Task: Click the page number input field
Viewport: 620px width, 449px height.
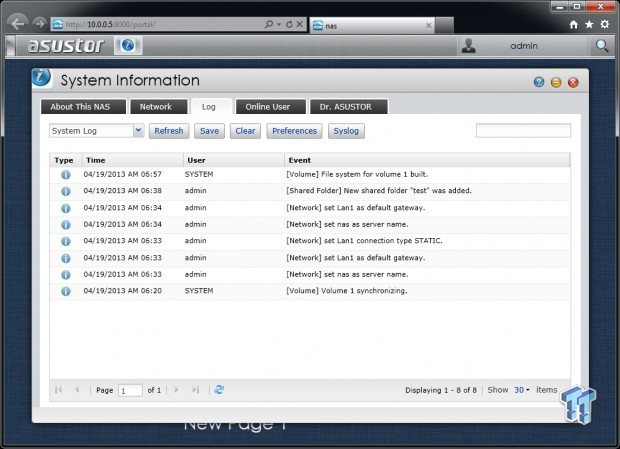Action: tap(130, 391)
